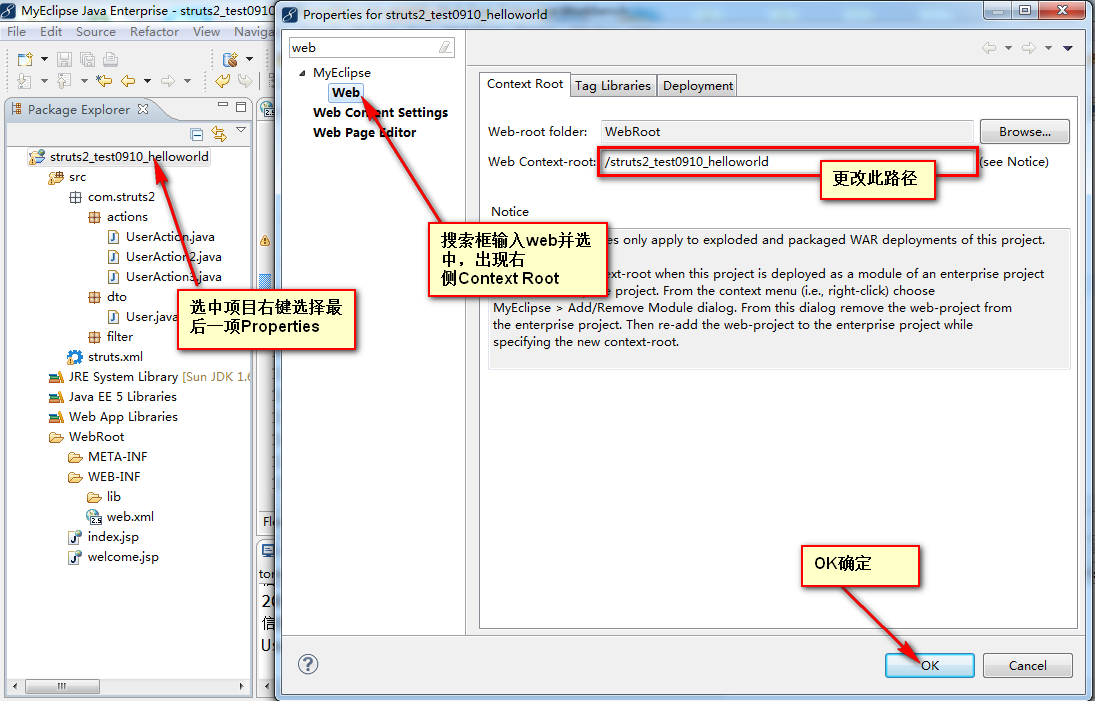Collapse the MyEclipse tree node
Screen dimensions: 1095x701
pos(302,73)
